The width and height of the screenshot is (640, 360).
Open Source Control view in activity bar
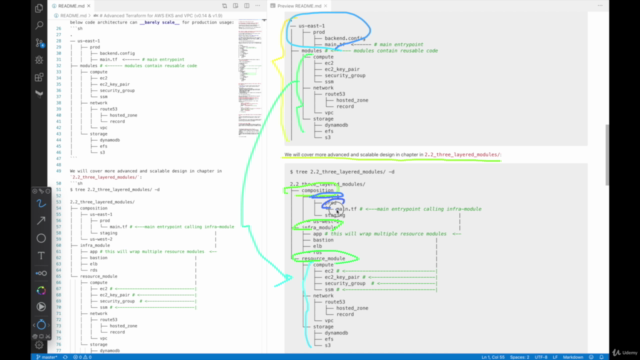[39, 42]
